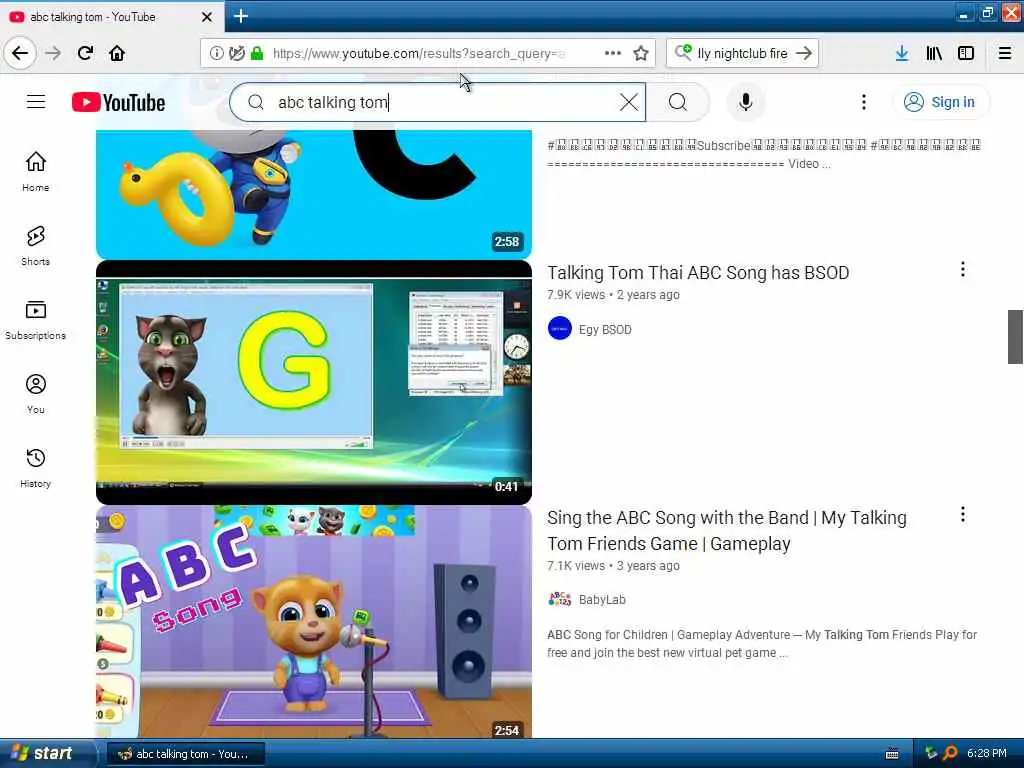Submit the browser search bar arrow
Image resolution: width=1024 pixels, height=768 pixels.
[804, 53]
